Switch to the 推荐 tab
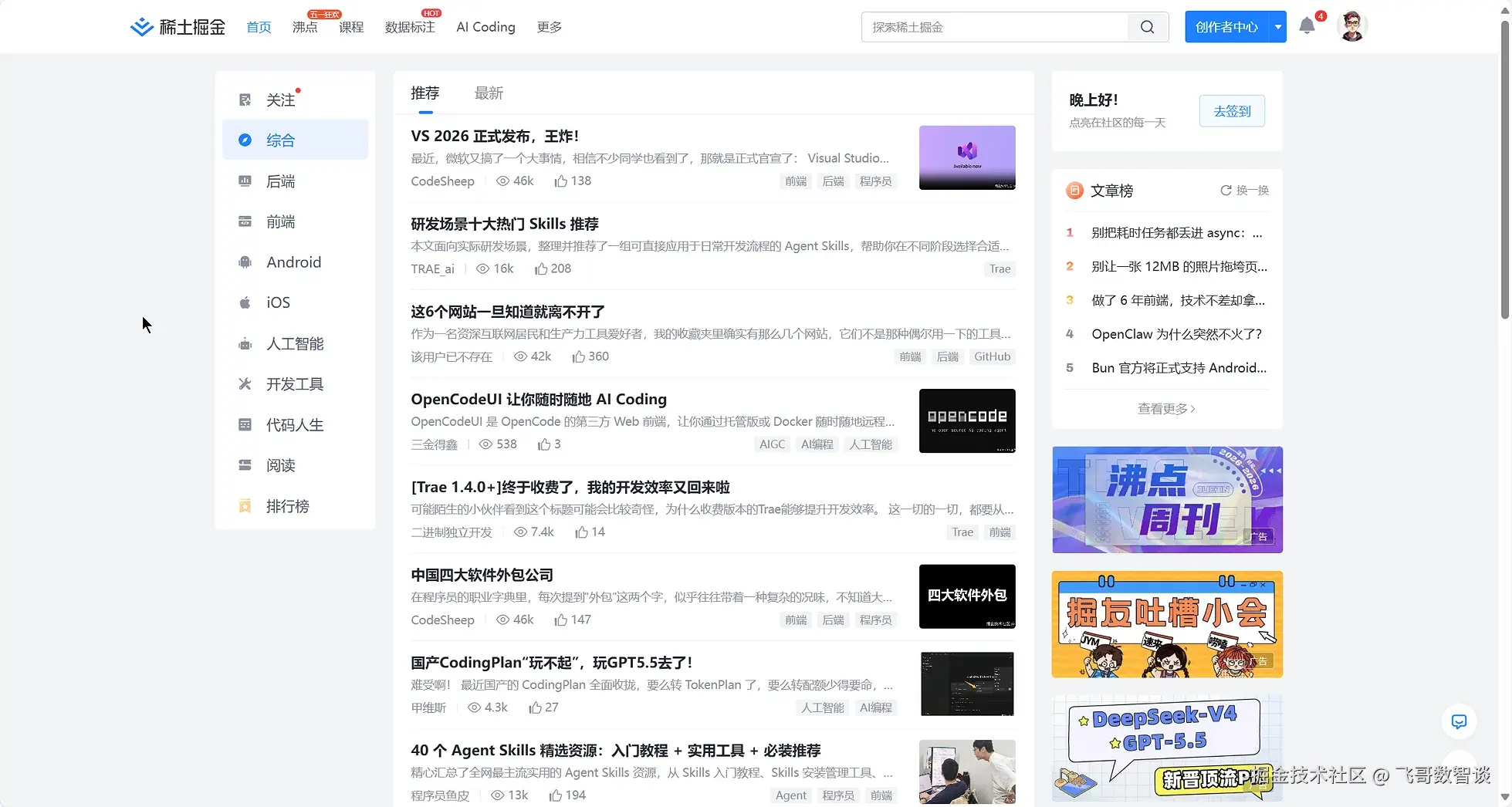 pos(425,93)
